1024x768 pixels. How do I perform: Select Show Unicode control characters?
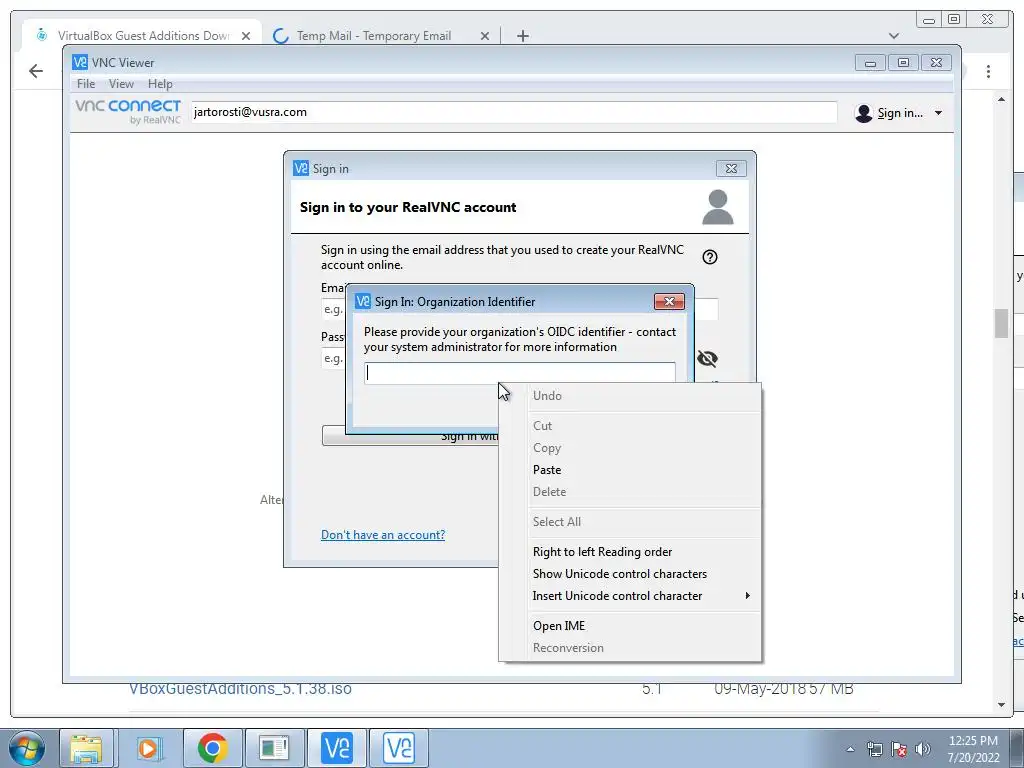pos(620,574)
